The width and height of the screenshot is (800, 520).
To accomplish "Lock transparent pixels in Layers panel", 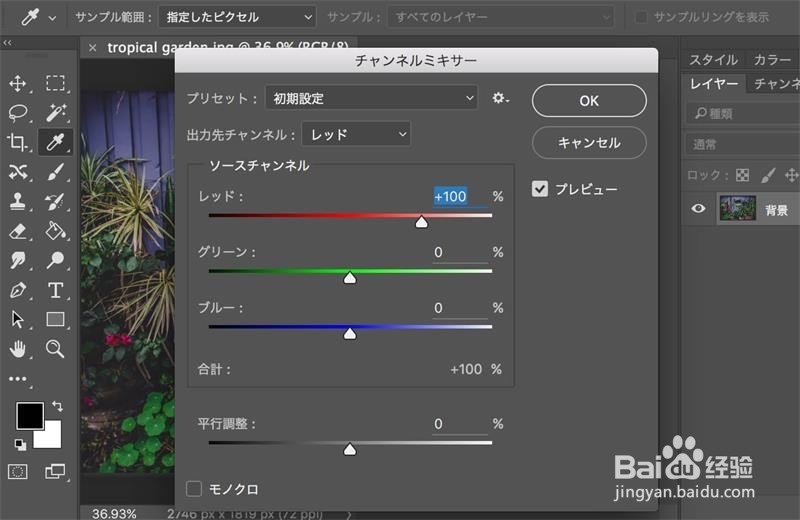I will pyautogui.click(x=742, y=176).
